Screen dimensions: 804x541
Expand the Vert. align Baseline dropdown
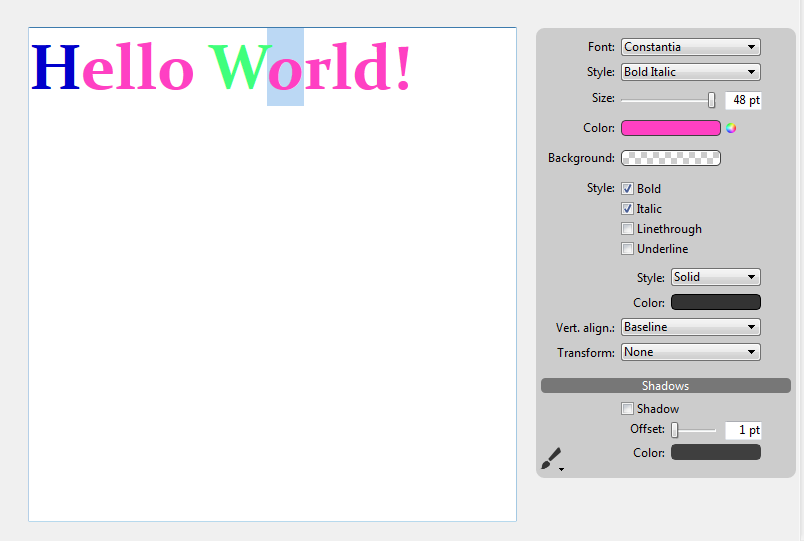(x=690, y=327)
